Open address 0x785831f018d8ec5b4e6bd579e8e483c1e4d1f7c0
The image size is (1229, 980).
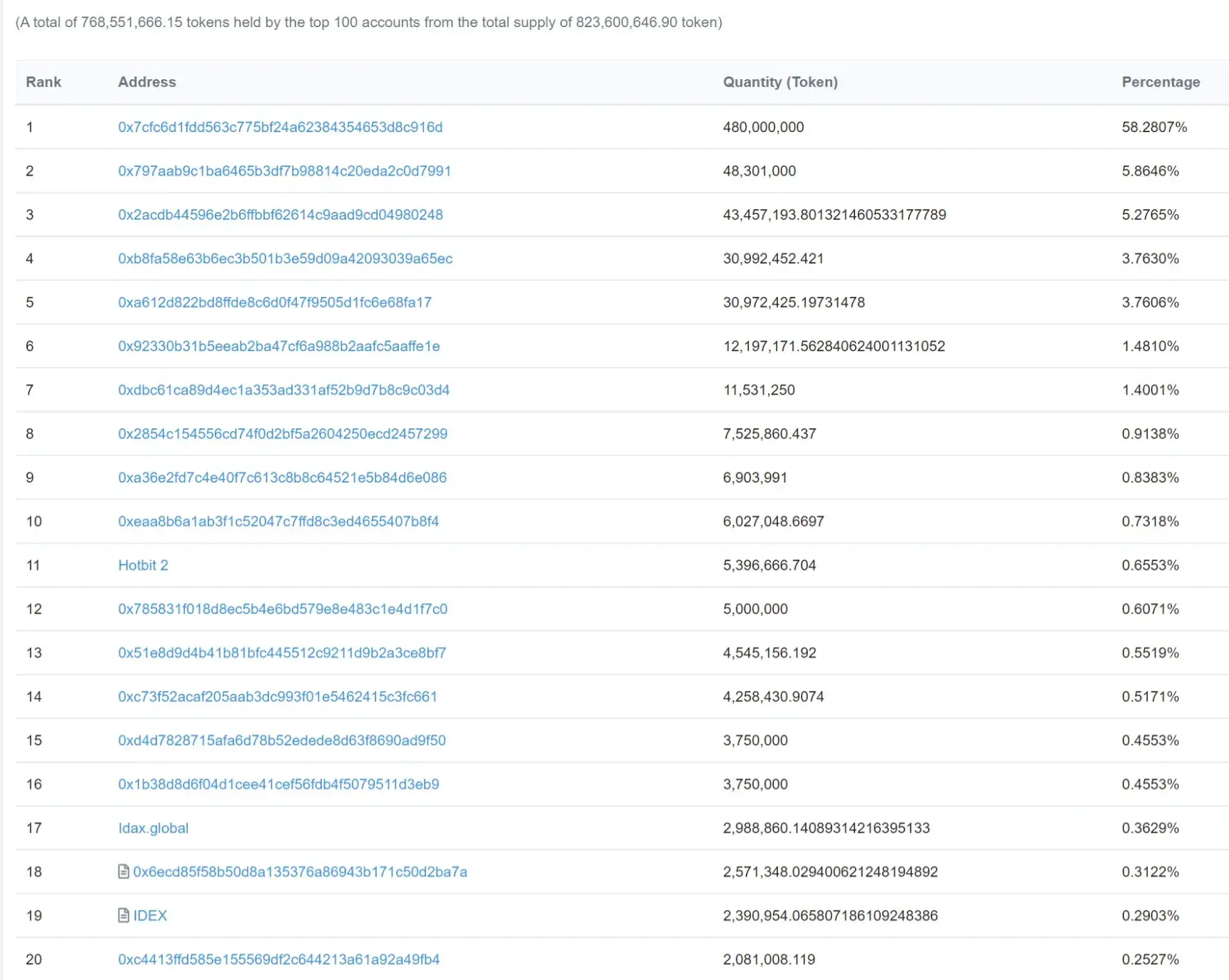point(283,609)
